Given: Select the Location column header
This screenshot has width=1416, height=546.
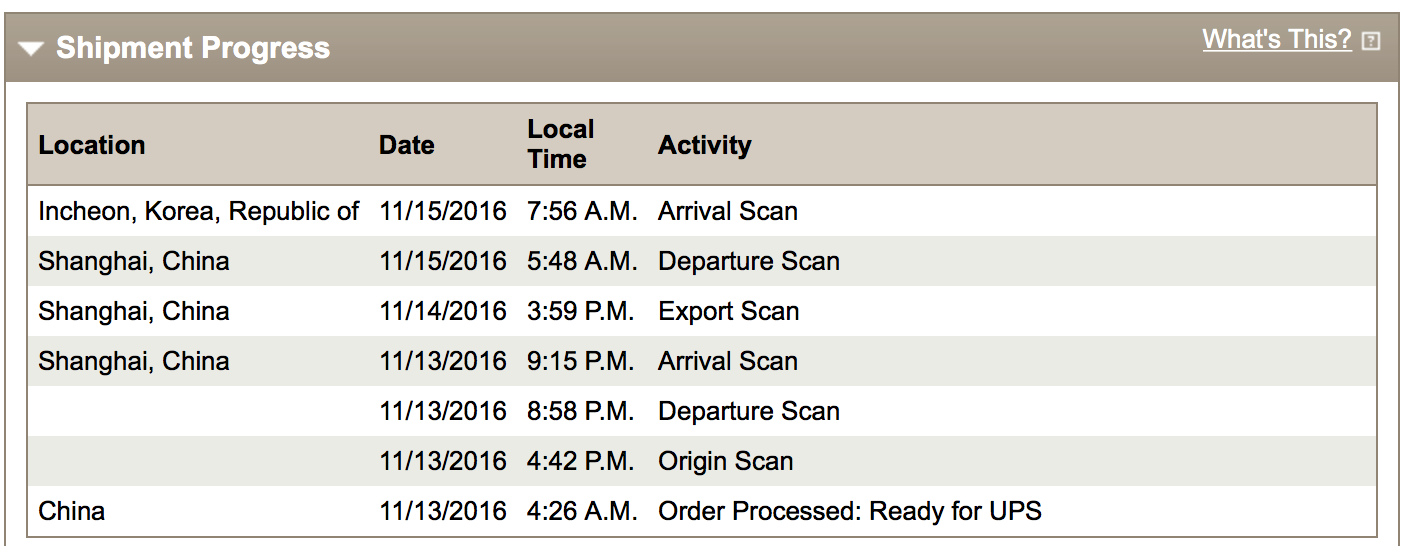Looking at the screenshot, I should [x=92, y=145].
